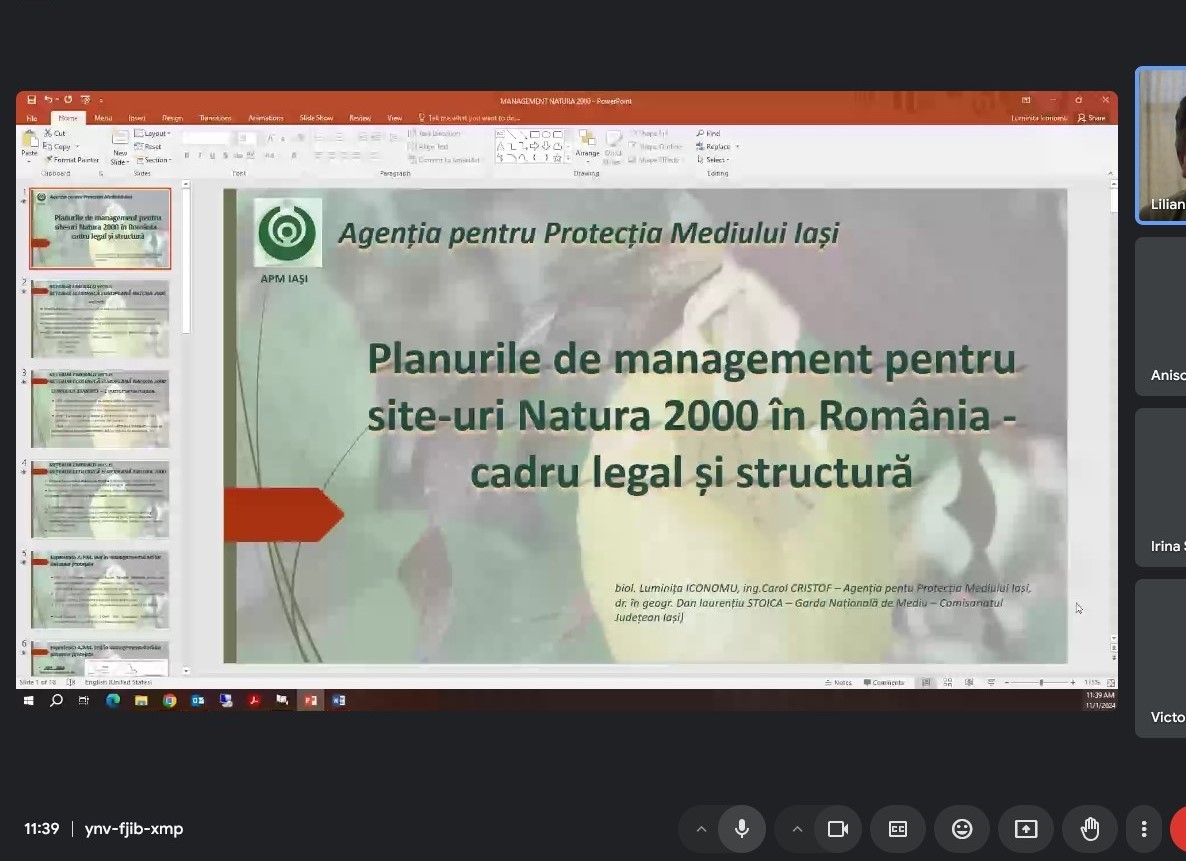Image resolution: width=1186 pixels, height=861 pixels.
Task: Open Outlook from the taskbar
Action: coord(197,701)
